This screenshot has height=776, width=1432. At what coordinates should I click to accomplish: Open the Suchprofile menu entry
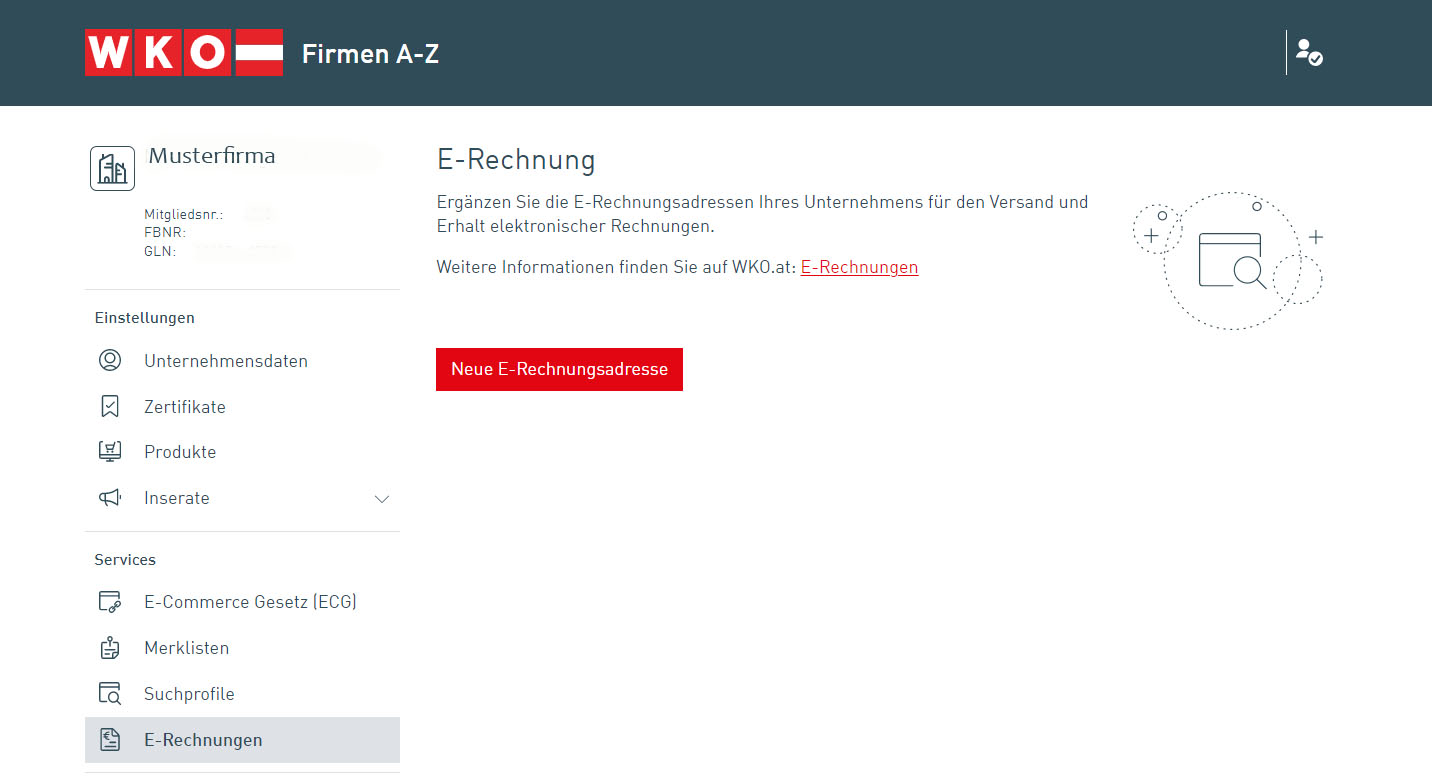pyautogui.click(x=190, y=693)
